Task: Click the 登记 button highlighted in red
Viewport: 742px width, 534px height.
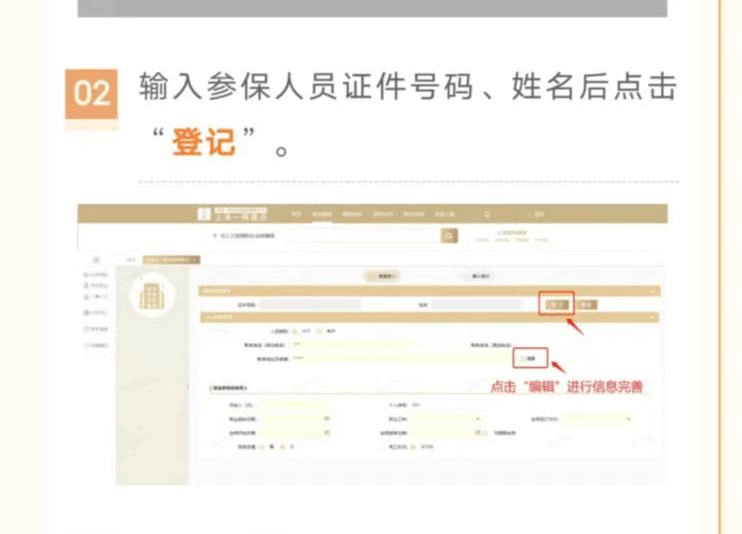Action: point(557,304)
